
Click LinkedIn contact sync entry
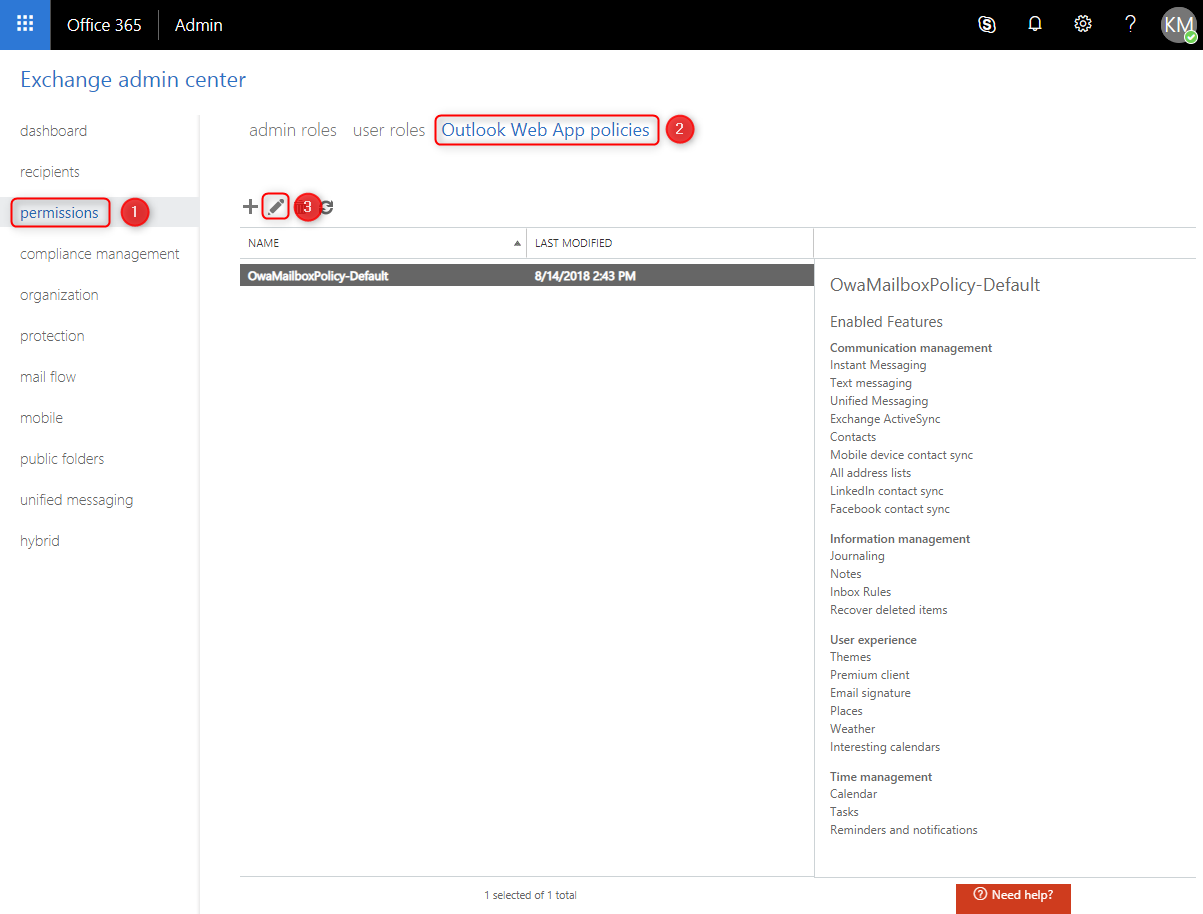pos(887,491)
